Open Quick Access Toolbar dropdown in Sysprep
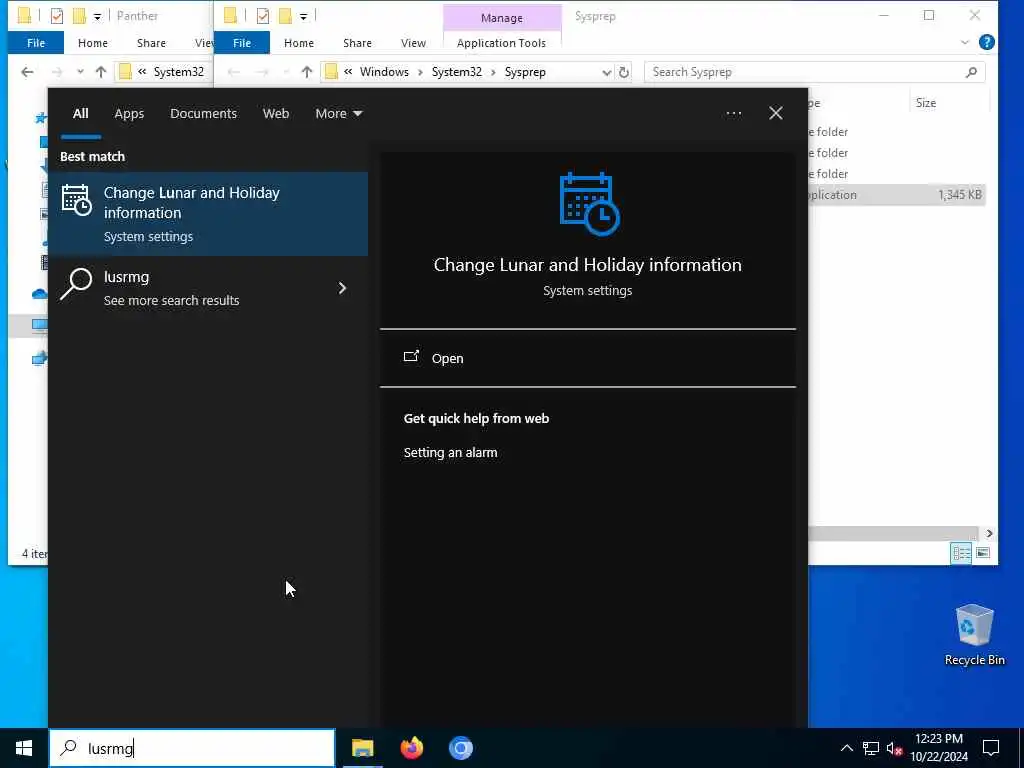The image size is (1024, 768). click(x=303, y=16)
